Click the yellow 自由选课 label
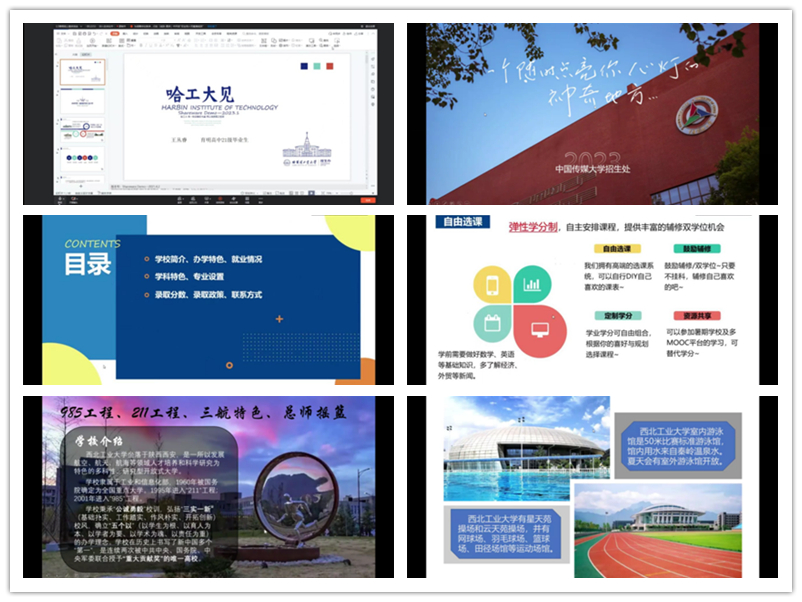 coord(616,249)
